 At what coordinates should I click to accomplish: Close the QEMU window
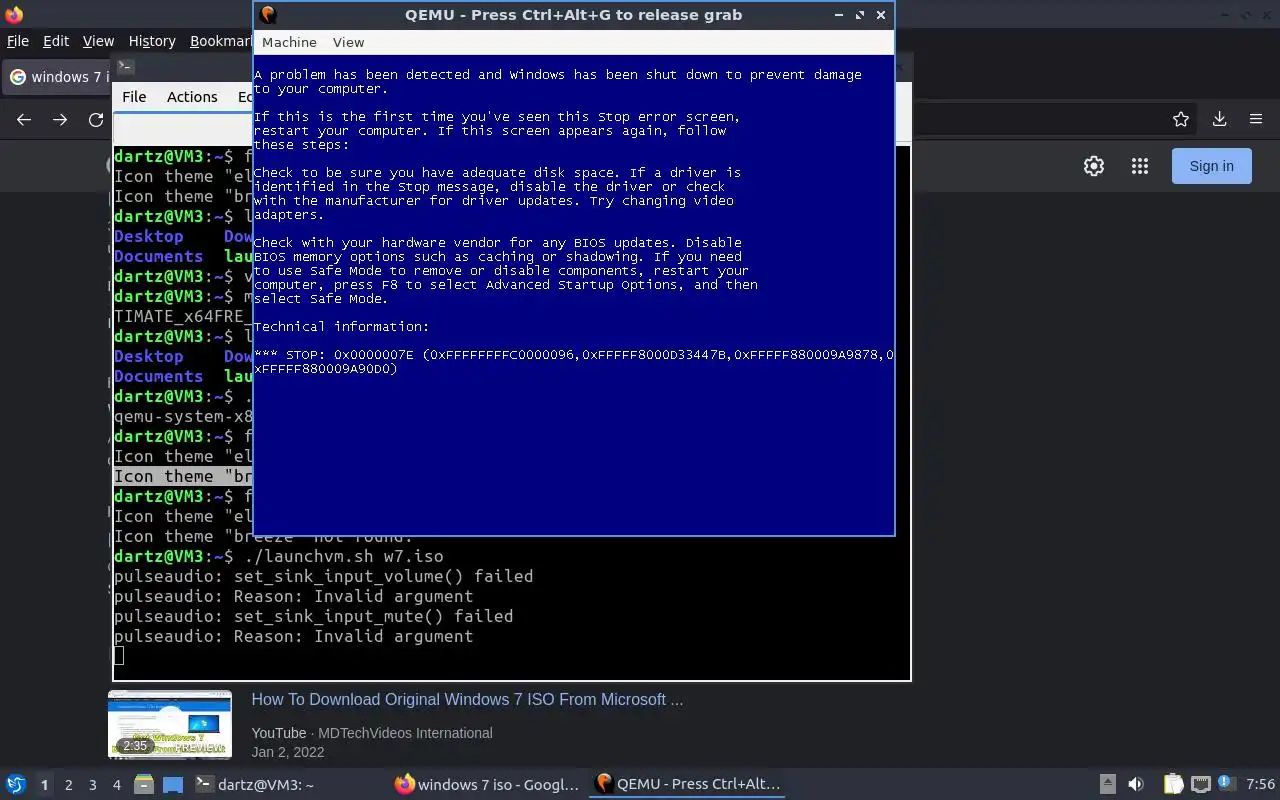click(x=880, y=15)
